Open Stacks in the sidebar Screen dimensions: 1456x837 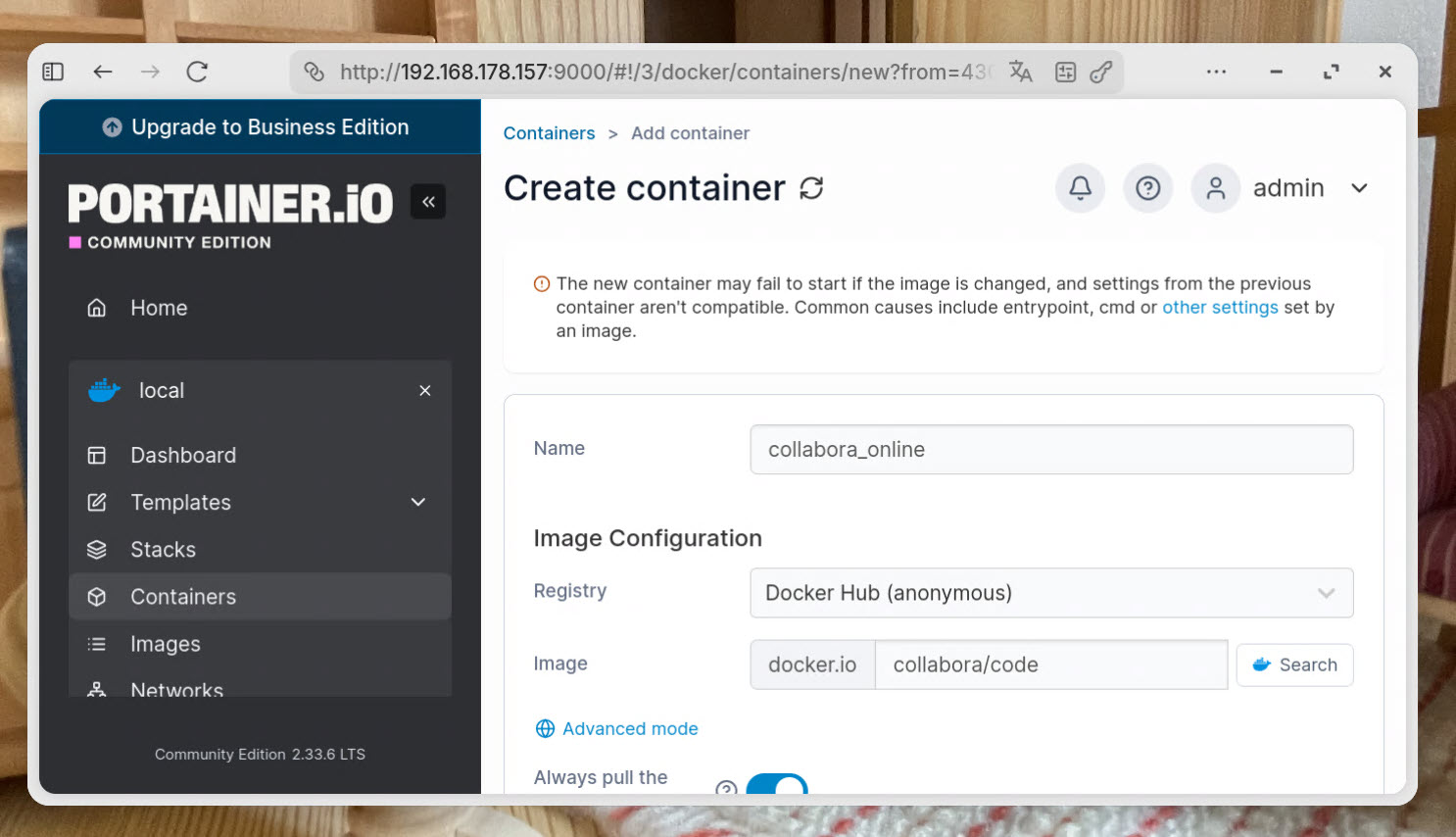pos(163,550)
